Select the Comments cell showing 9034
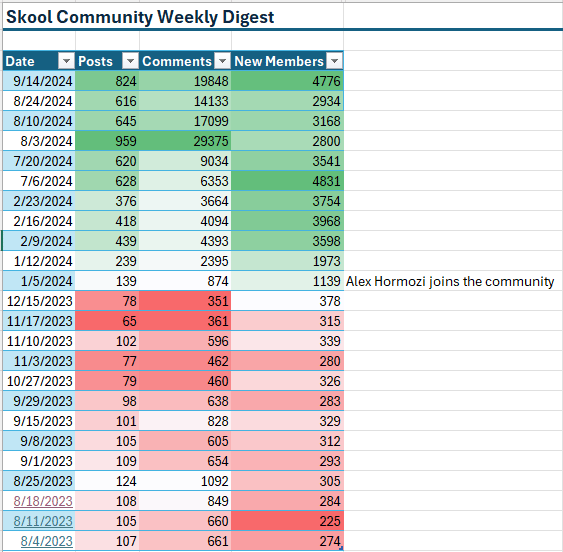Viewport: 563px width, 552px height. pyautogui.click(x=185, y=161)
